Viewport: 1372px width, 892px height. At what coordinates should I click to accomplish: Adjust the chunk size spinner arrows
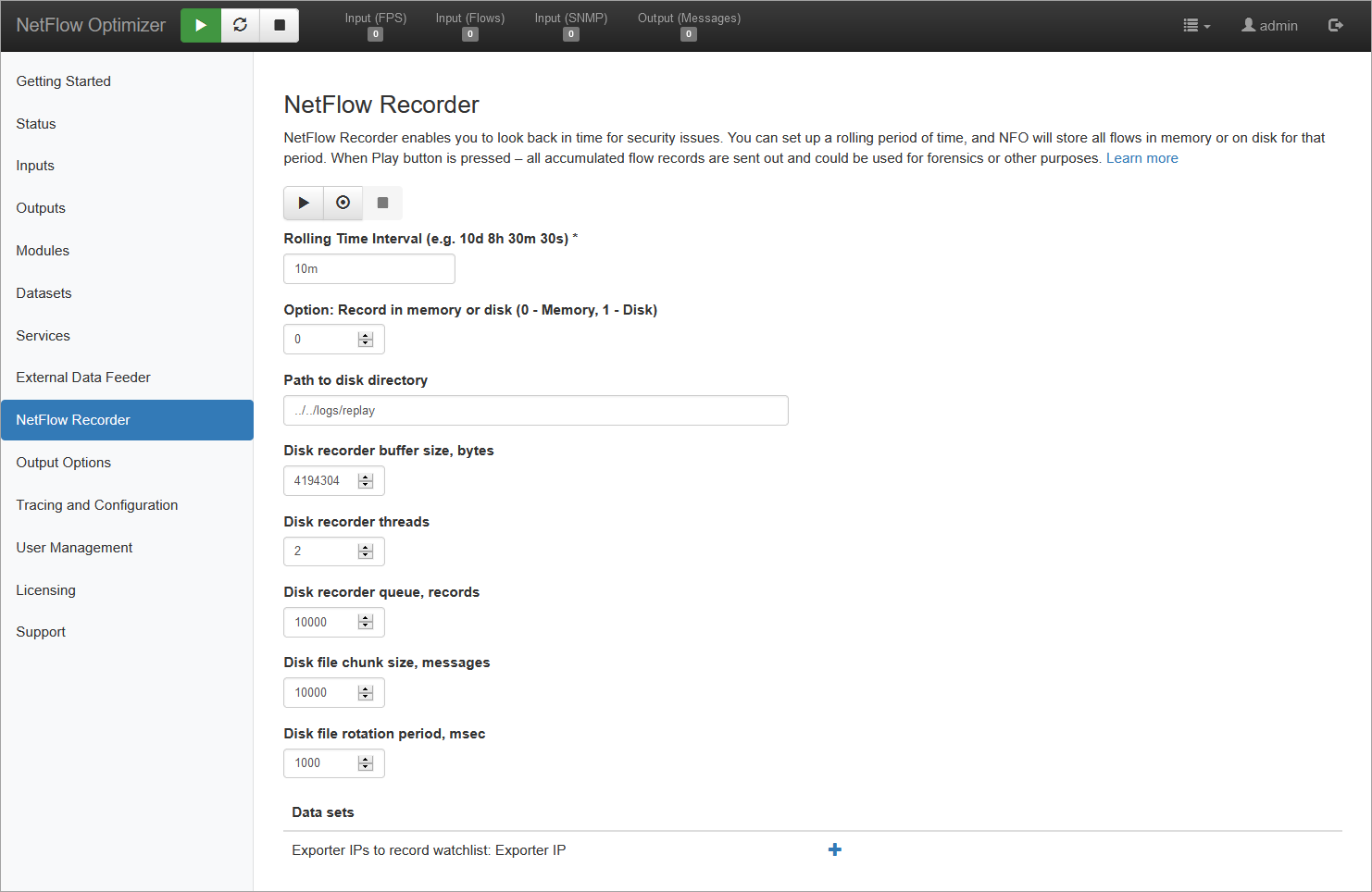click(366, 693)
